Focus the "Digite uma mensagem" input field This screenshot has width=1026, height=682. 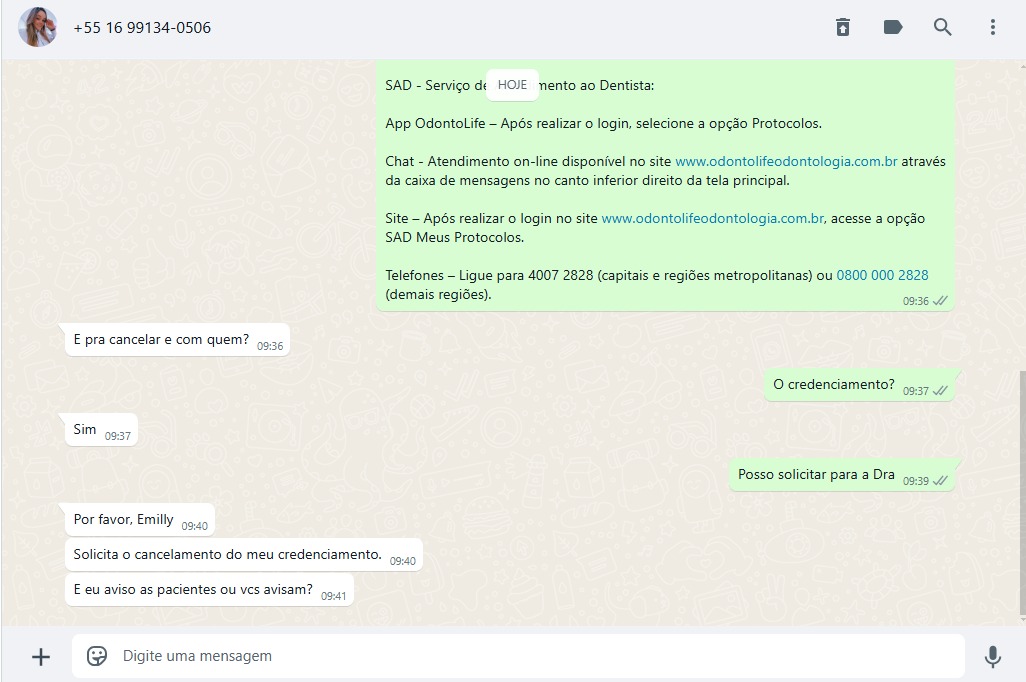[530, 656]
